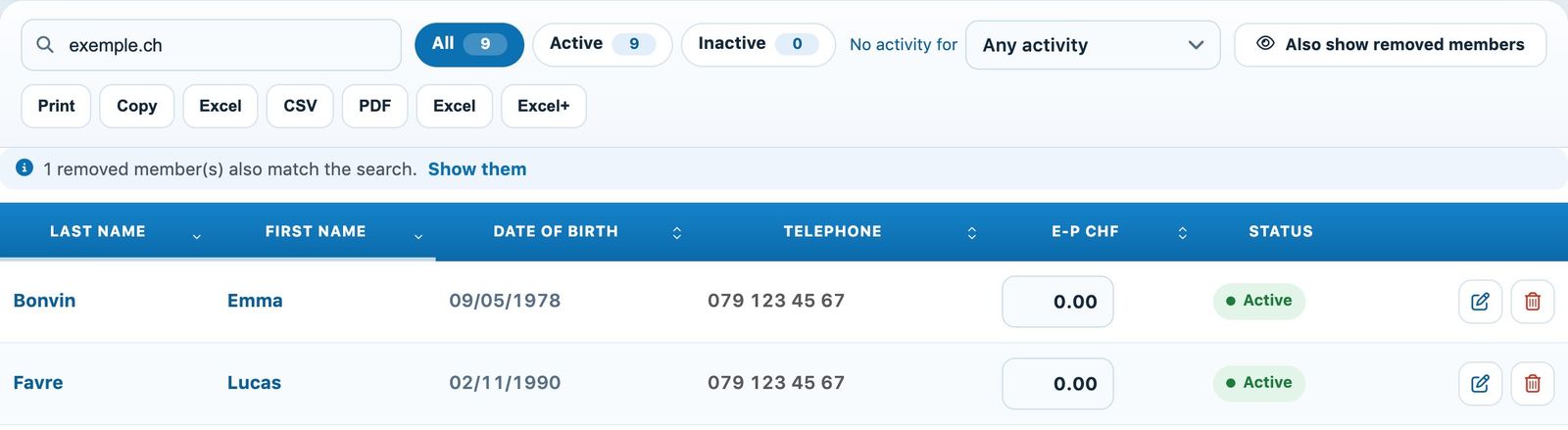Click the edit icon for Favre Lucas
Viewport: 1568px width, 430px height.
click(1480, 384)
